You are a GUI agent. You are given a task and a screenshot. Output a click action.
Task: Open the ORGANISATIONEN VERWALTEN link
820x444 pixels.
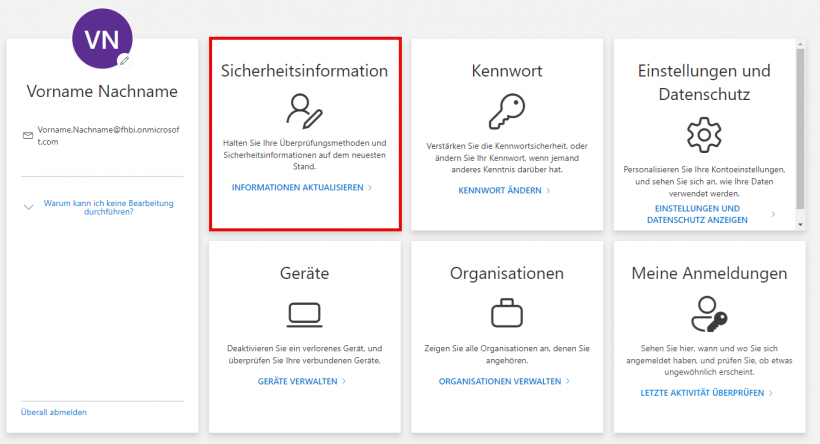pos(499,381)
